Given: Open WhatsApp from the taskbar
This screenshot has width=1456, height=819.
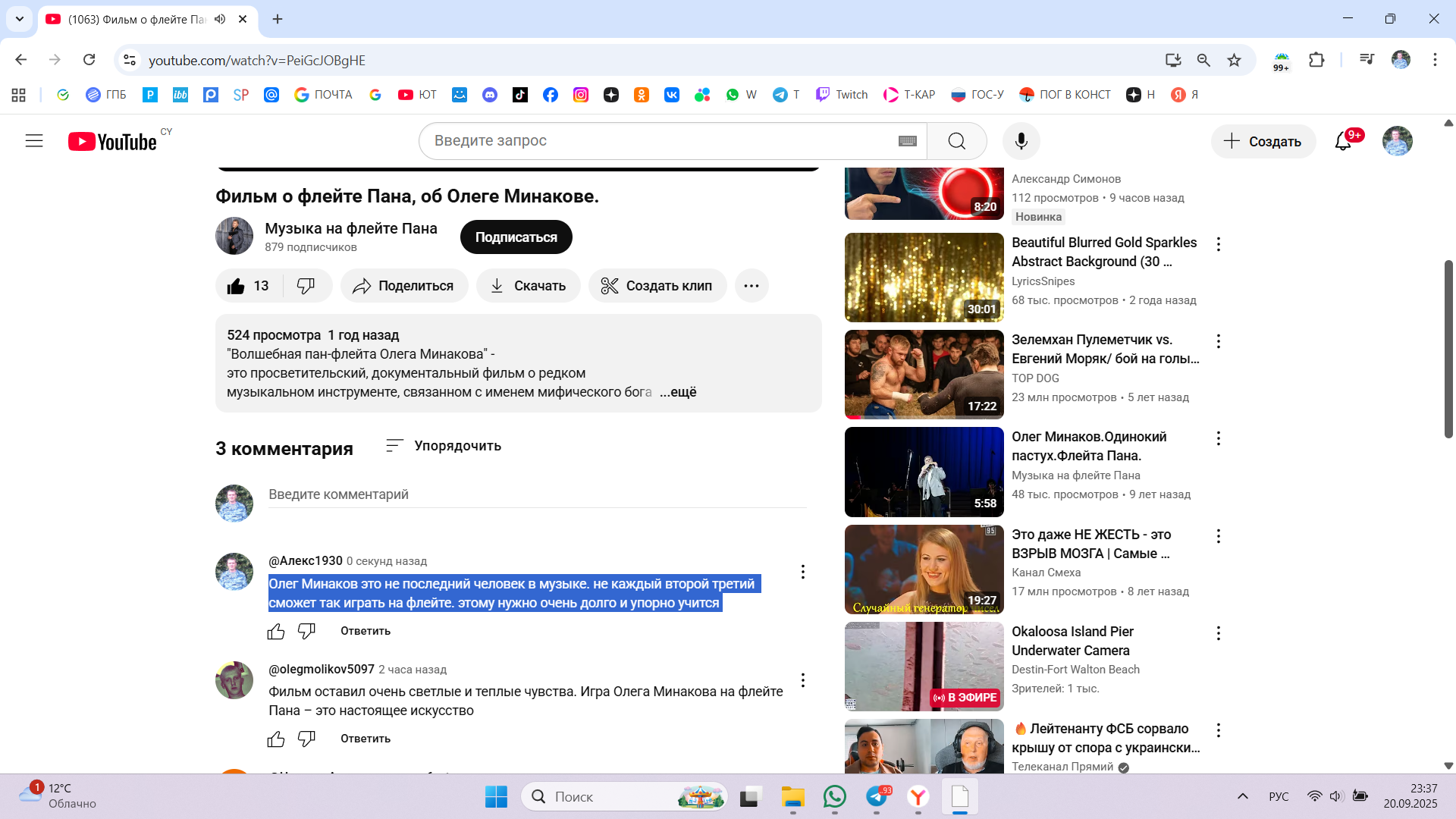Looking at the screenshot, I should click(834, 796).
